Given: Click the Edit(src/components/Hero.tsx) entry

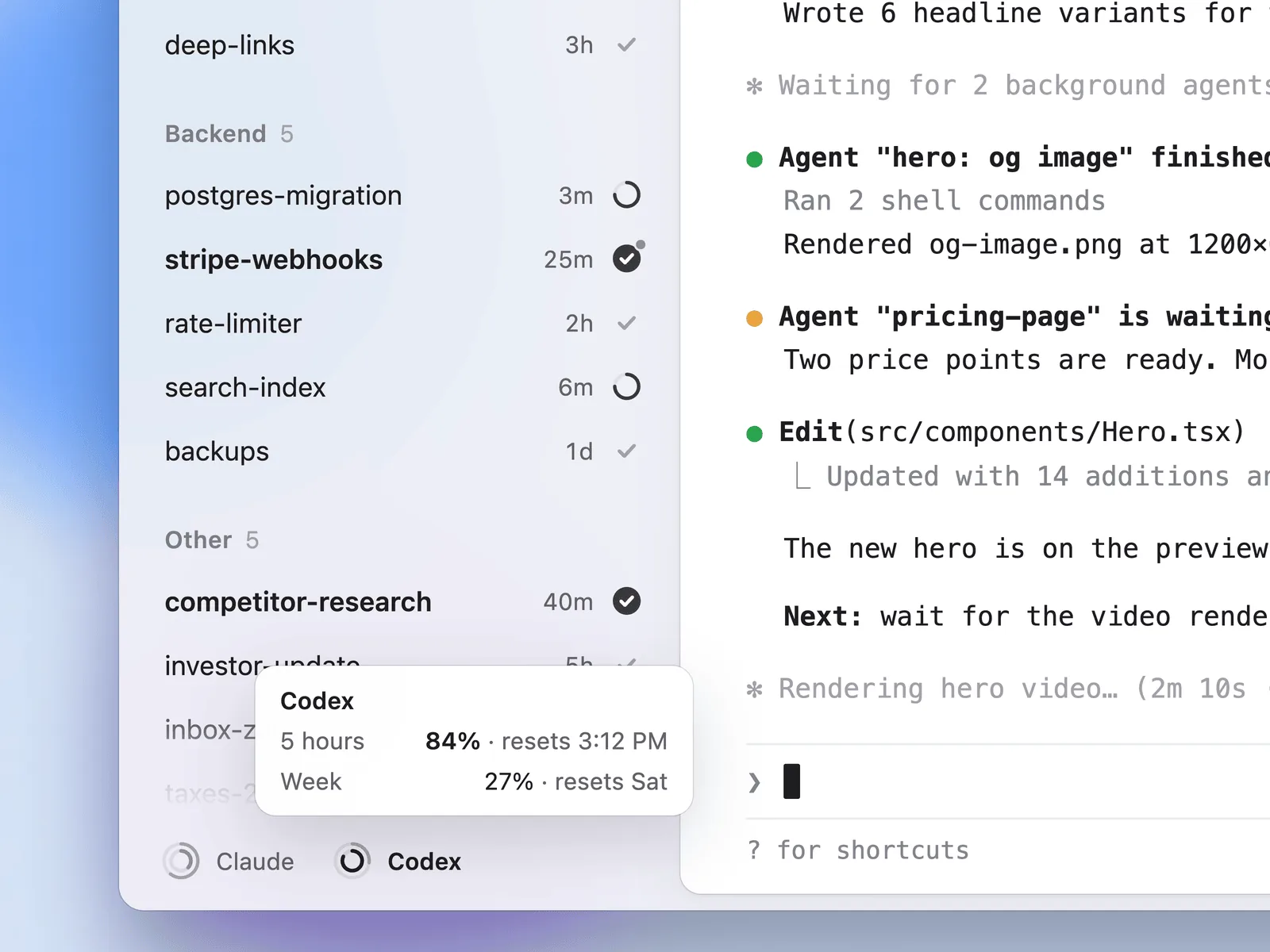Looking at the screenshot, I should point(1012,432).
